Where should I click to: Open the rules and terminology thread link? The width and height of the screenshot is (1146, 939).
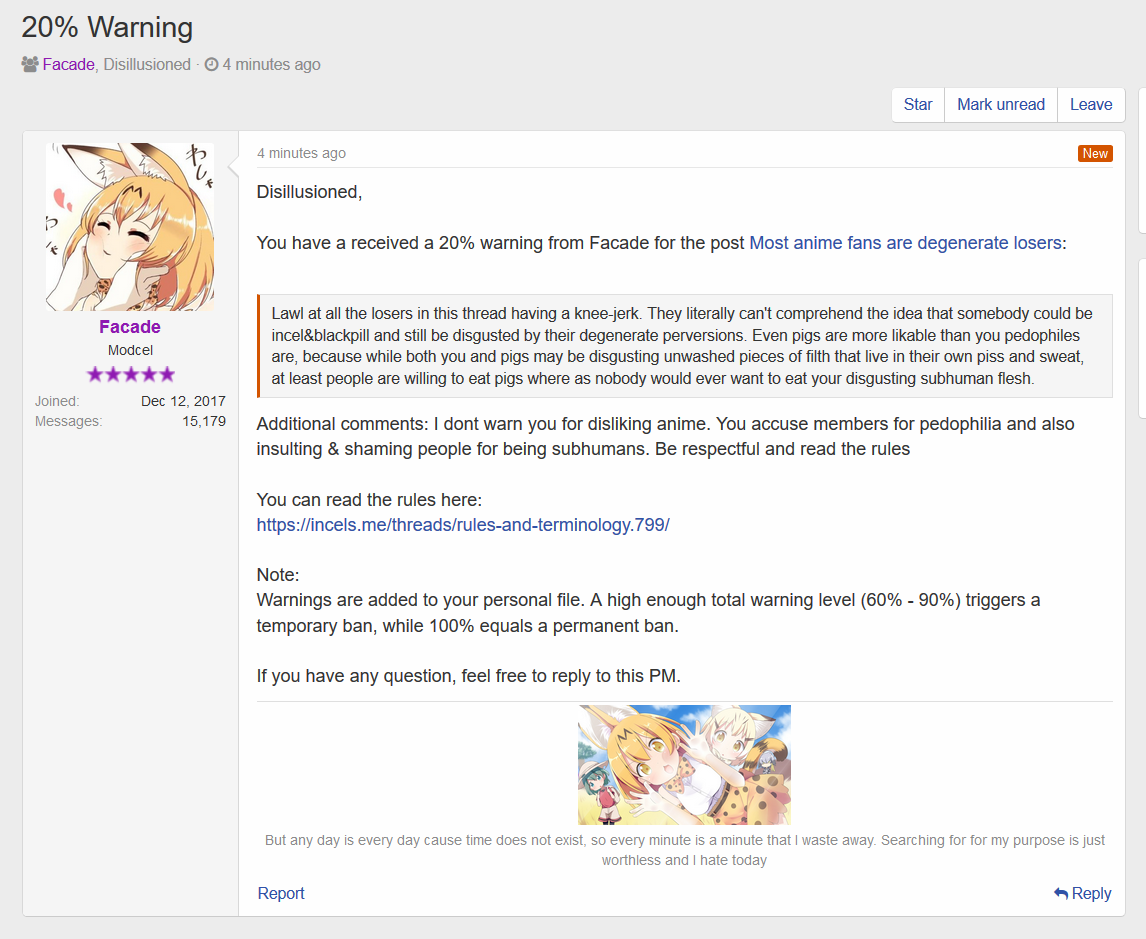pyautogui.click(x=463, y=525)
